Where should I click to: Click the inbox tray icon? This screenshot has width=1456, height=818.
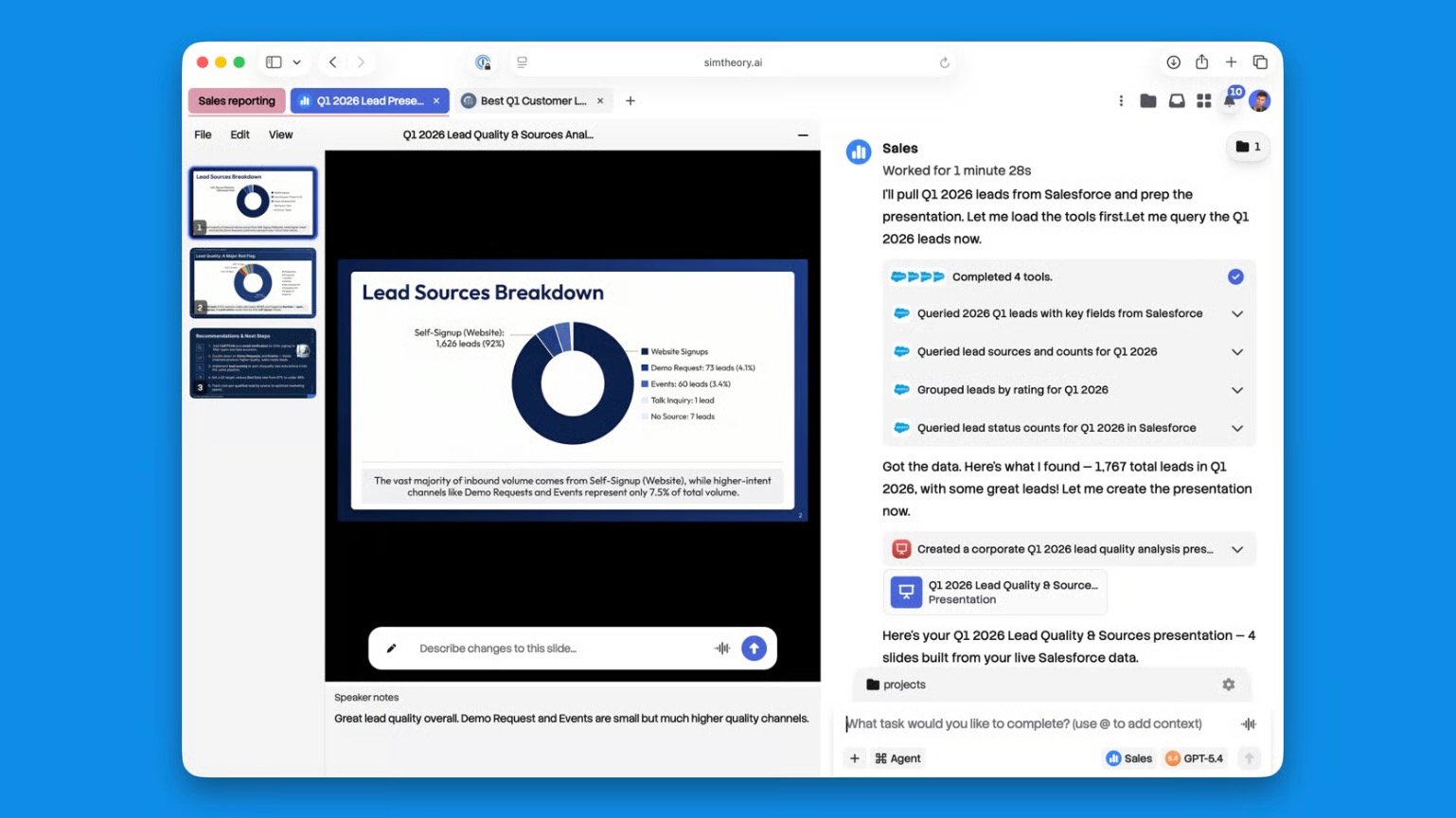click(1176, 100)
